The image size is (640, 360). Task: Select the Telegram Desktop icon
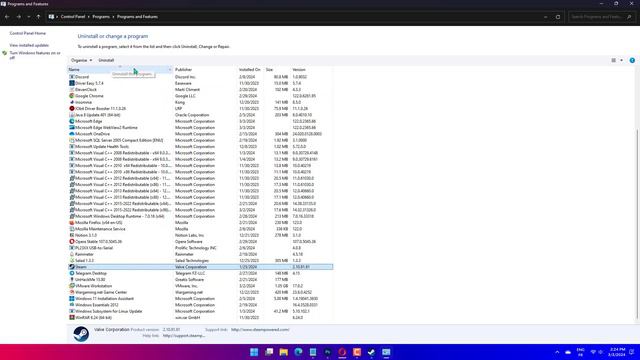[x=72, y=273]
